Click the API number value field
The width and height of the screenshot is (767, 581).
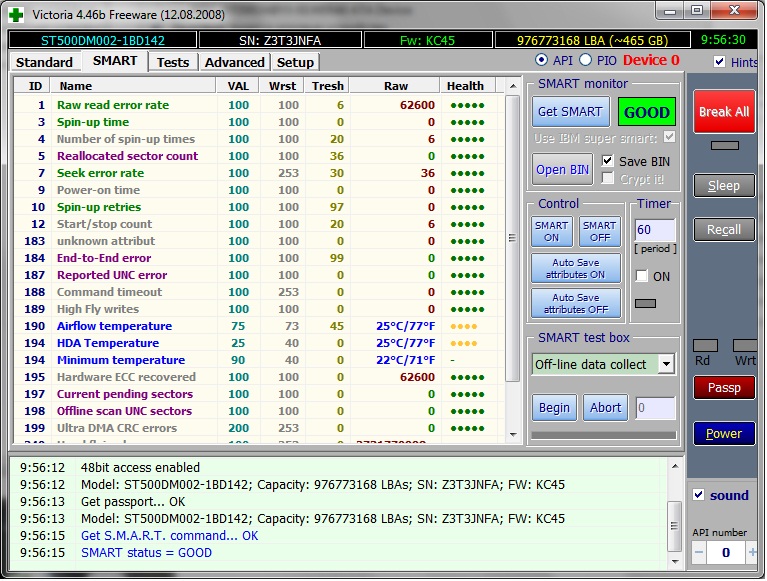click(x=726, y=553)
